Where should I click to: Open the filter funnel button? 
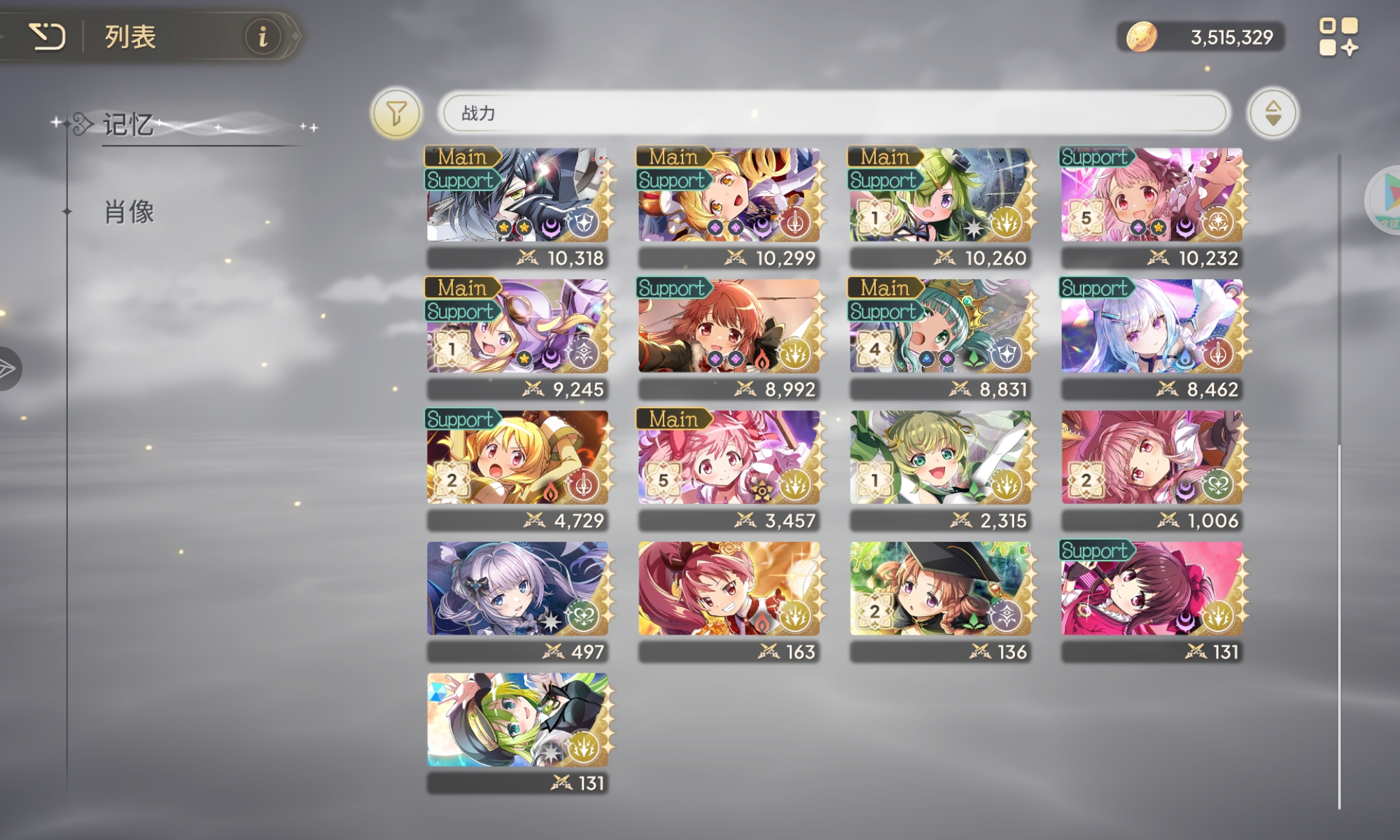coord(396,113)
